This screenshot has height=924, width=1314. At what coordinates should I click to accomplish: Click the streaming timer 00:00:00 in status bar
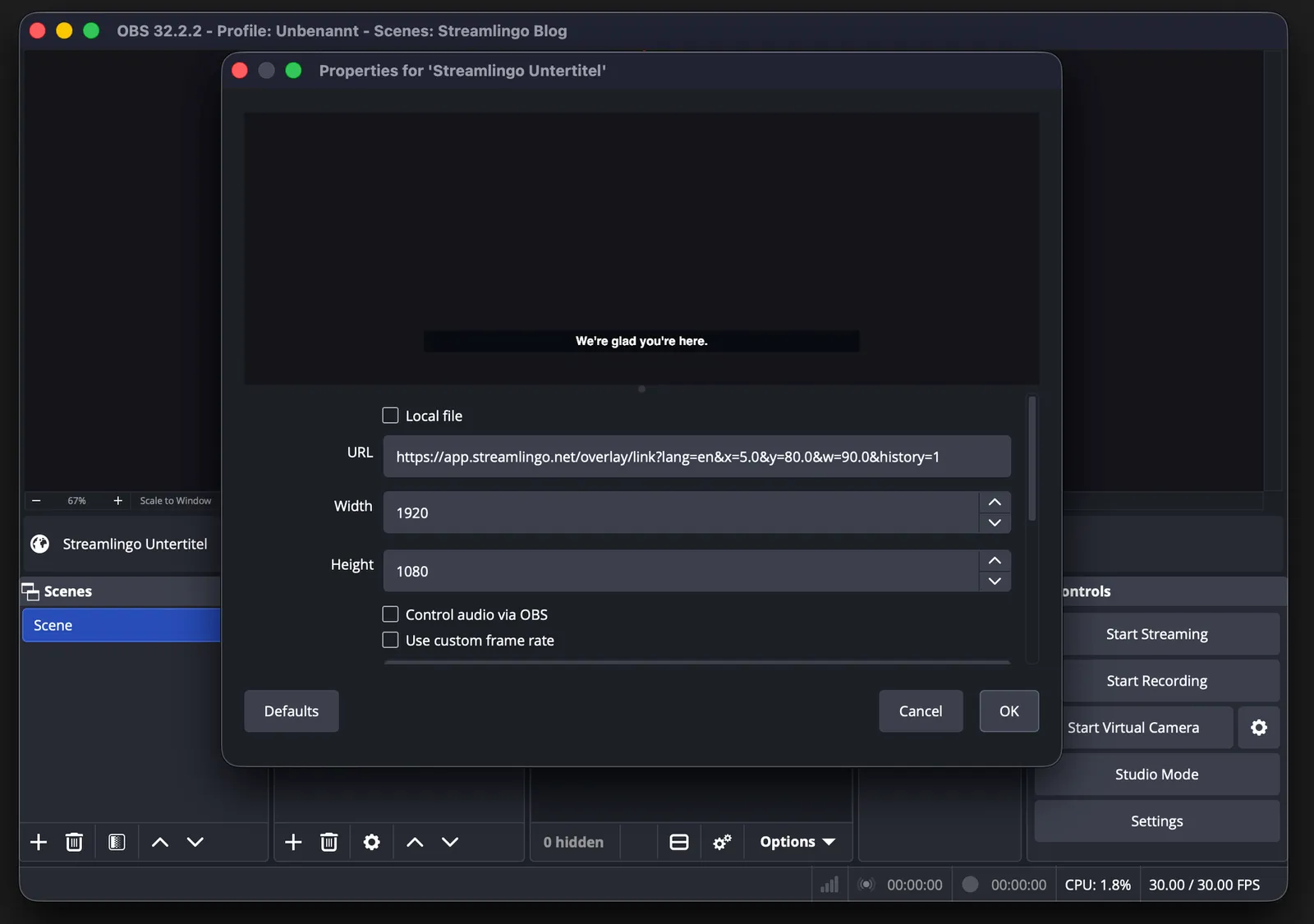coord(914,885)
